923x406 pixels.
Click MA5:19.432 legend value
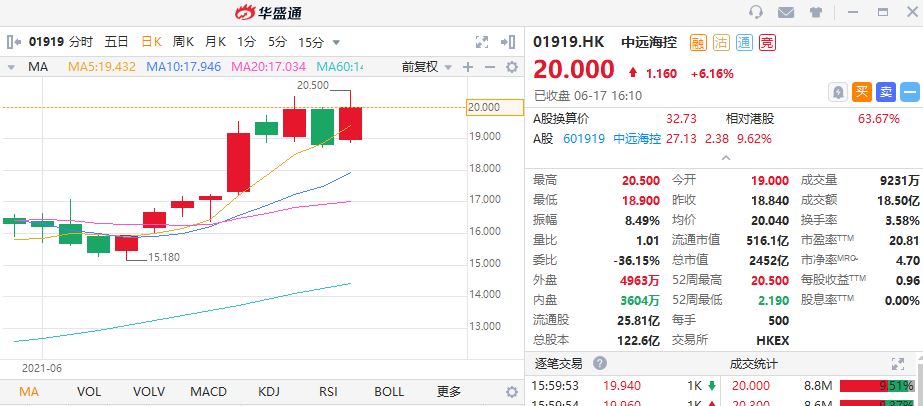tap(102, 67)
